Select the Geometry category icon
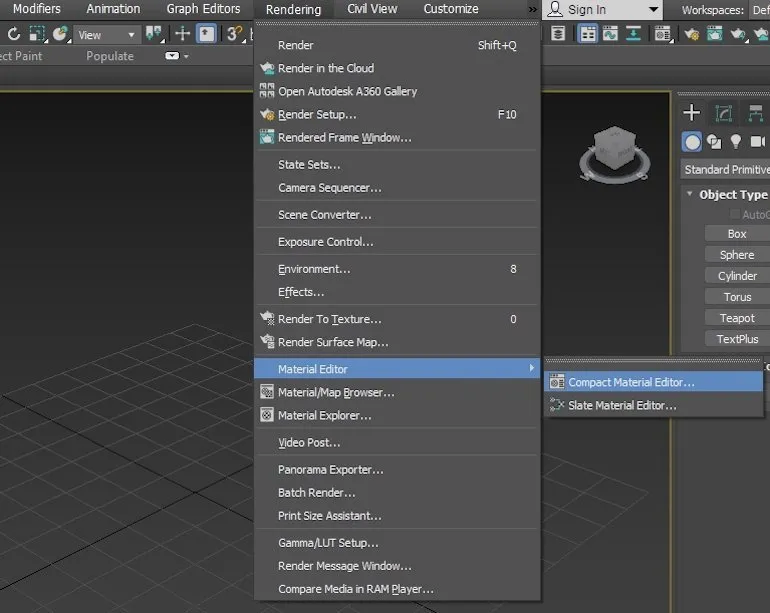 click(x=692, y=142)
